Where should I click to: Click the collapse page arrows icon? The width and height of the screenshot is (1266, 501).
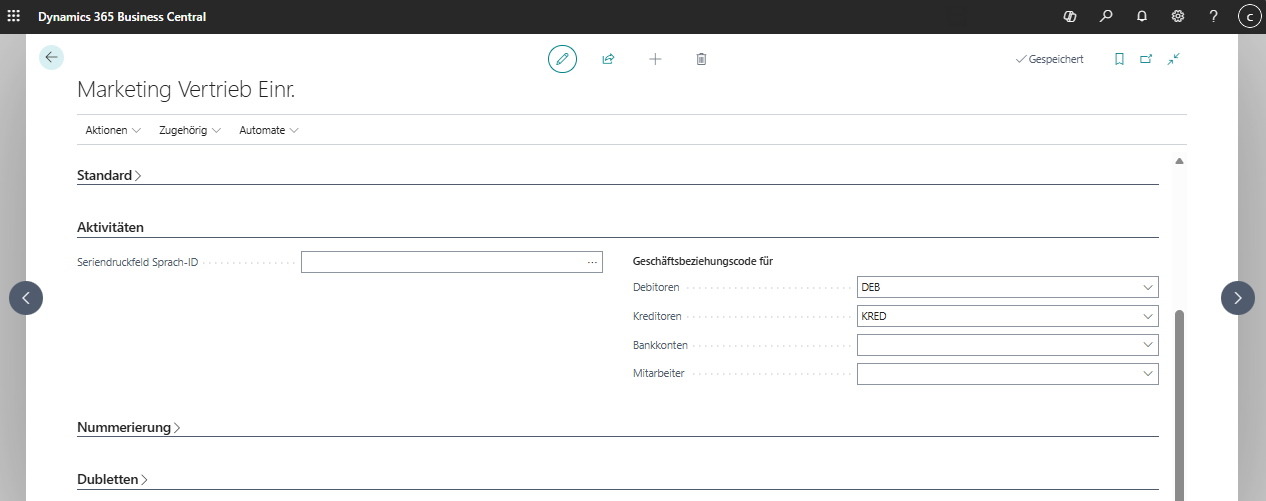point(1174,59)
